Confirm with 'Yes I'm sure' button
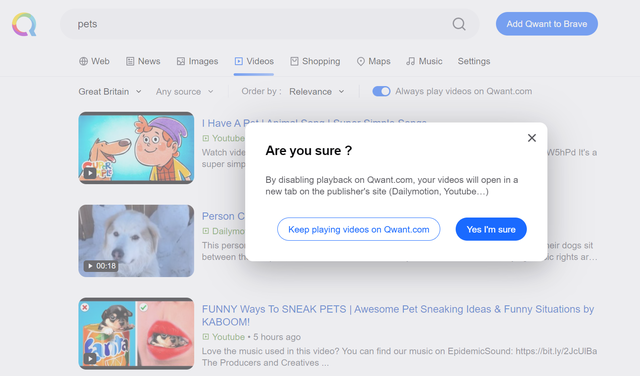 point(491,229)
